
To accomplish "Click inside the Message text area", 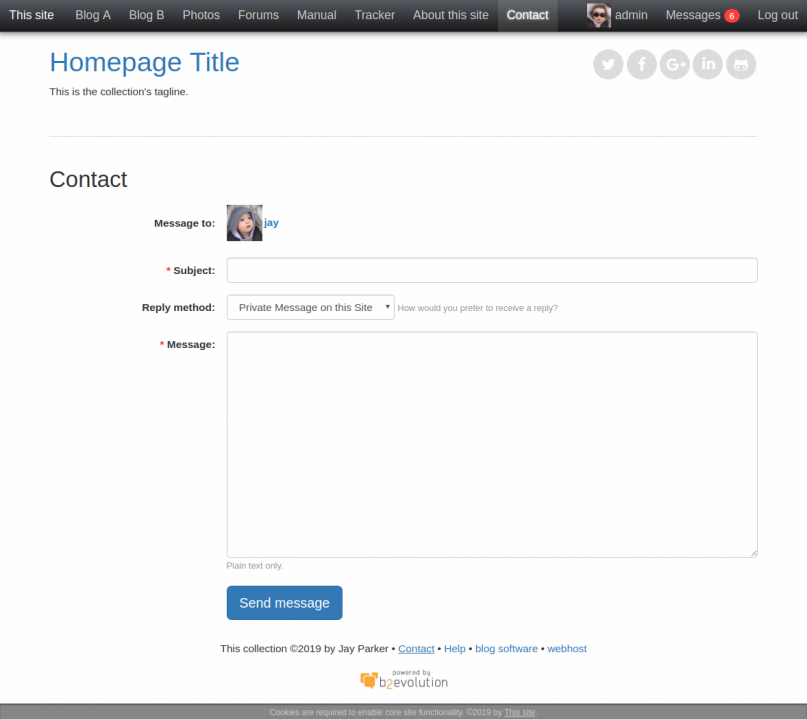I will [x=492, y=445].
